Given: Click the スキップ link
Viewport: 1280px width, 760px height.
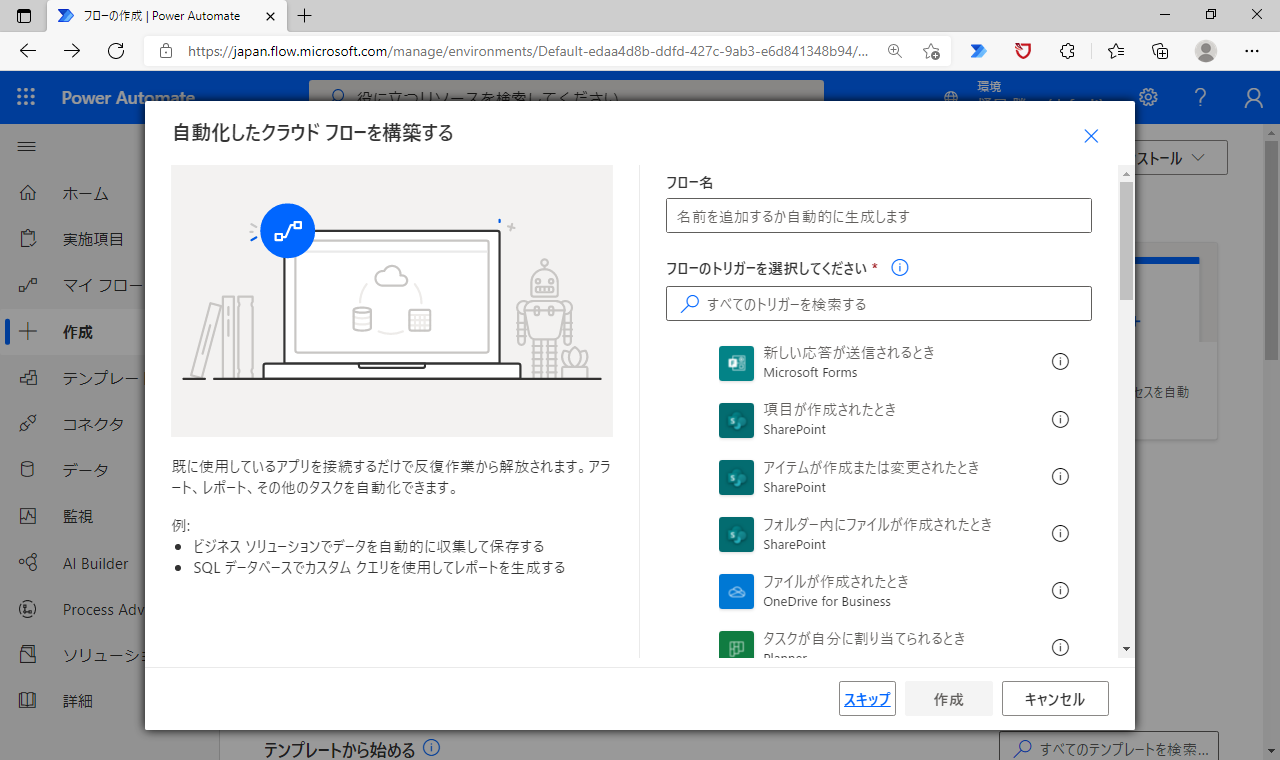Looking at the screenshot, I should coord(867,699).
